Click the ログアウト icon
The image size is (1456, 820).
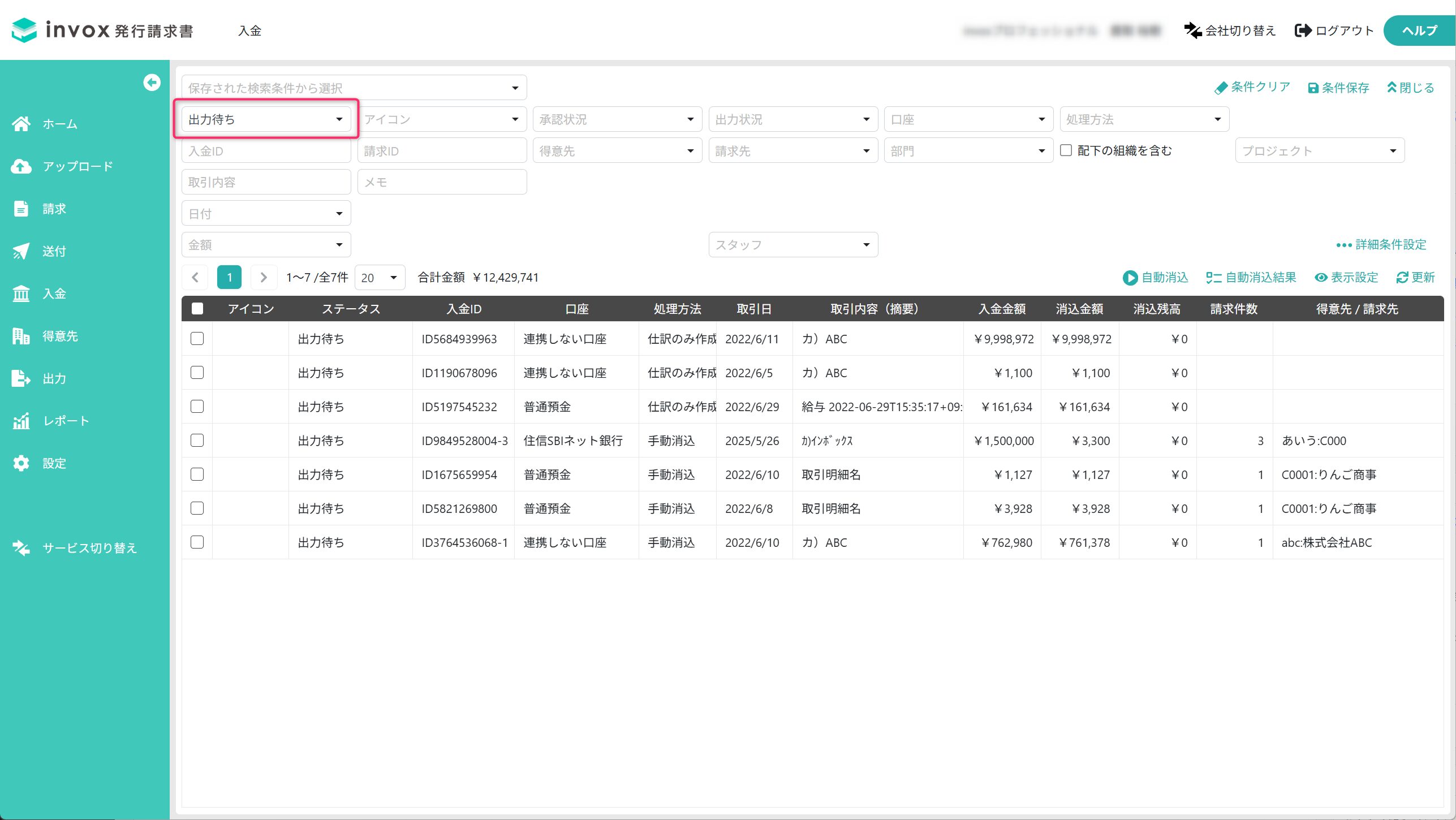point(1303,31)
